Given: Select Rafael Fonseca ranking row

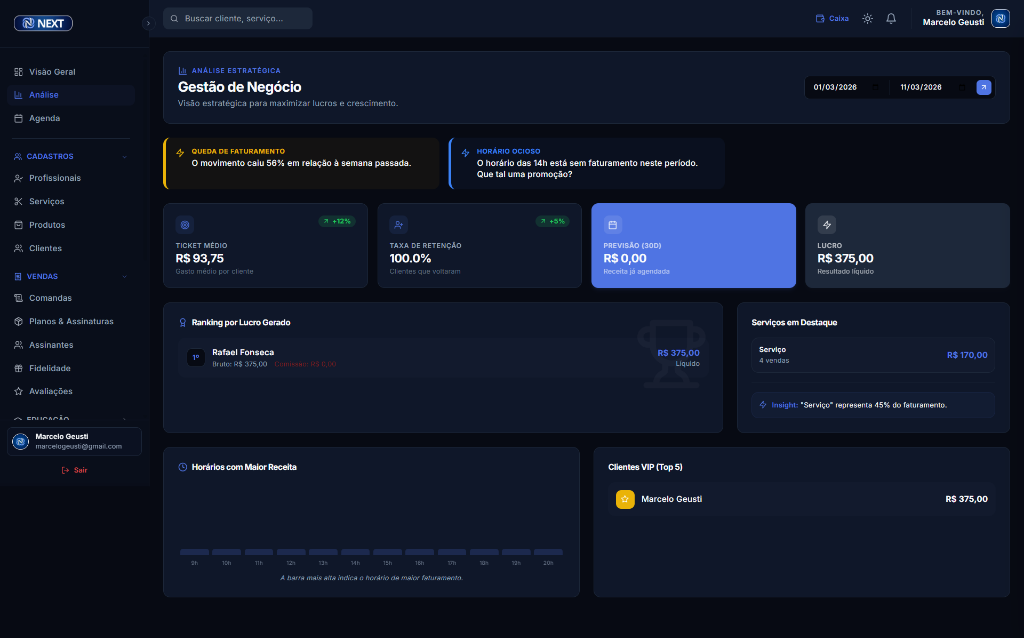Looking at the screenshot, I should coord(443,357).
